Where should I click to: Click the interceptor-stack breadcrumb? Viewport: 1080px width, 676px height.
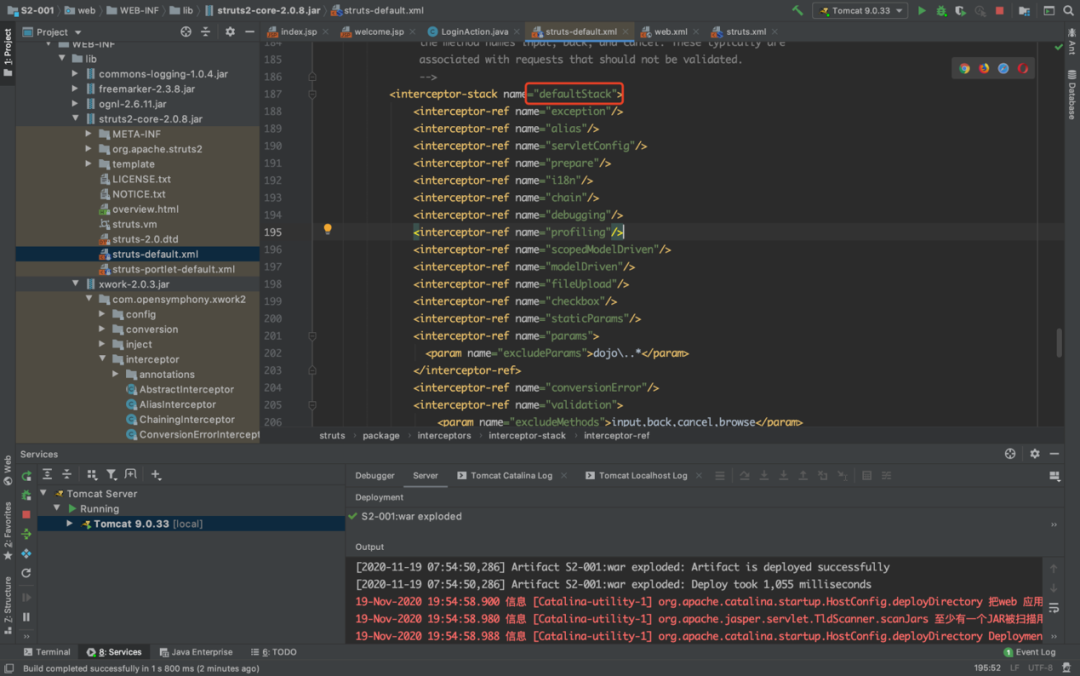coord(527,436)
